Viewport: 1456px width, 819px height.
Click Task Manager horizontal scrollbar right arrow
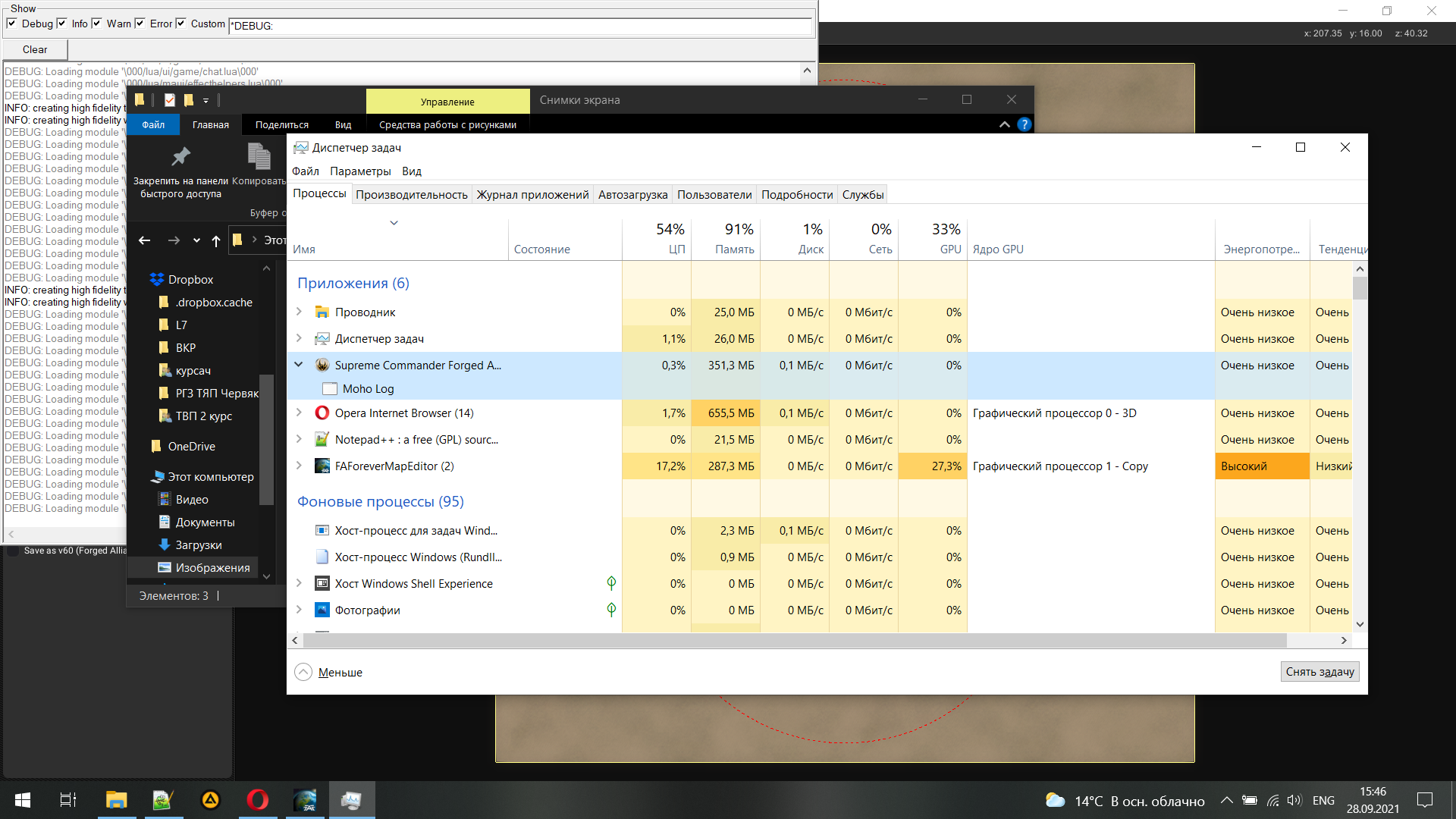tap(1344, 640)
